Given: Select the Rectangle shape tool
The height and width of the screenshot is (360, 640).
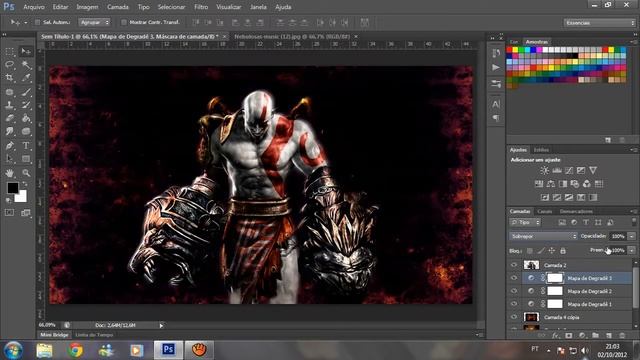Looking at the screenshot, I should tap(26, 159).
